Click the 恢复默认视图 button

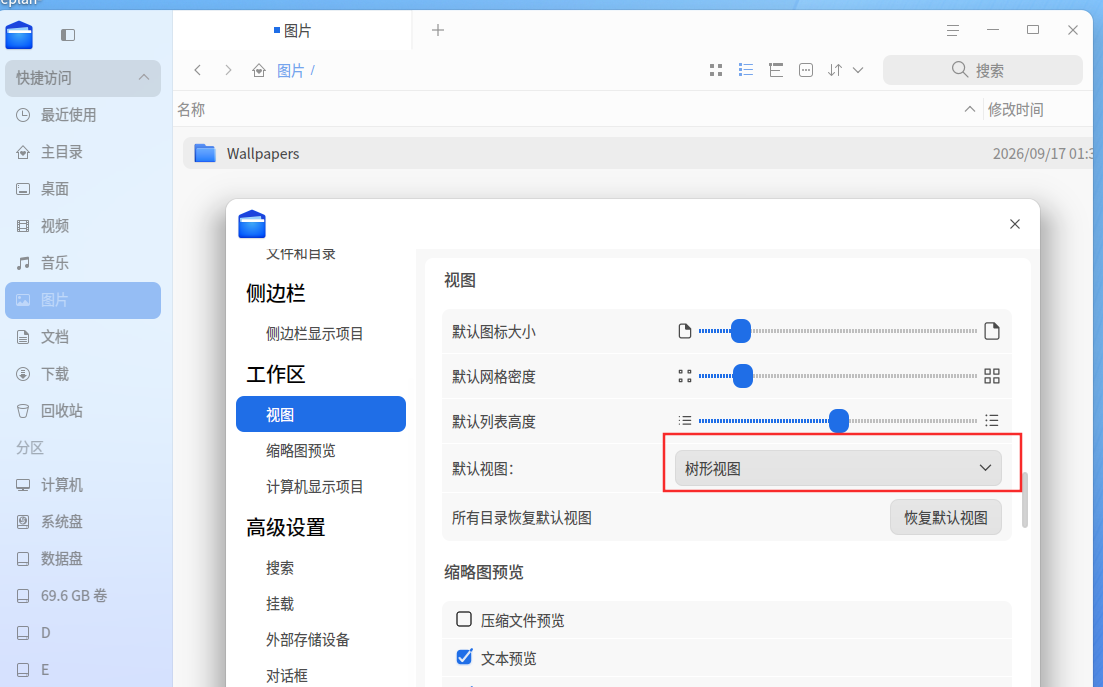click(x=945, y=518)
